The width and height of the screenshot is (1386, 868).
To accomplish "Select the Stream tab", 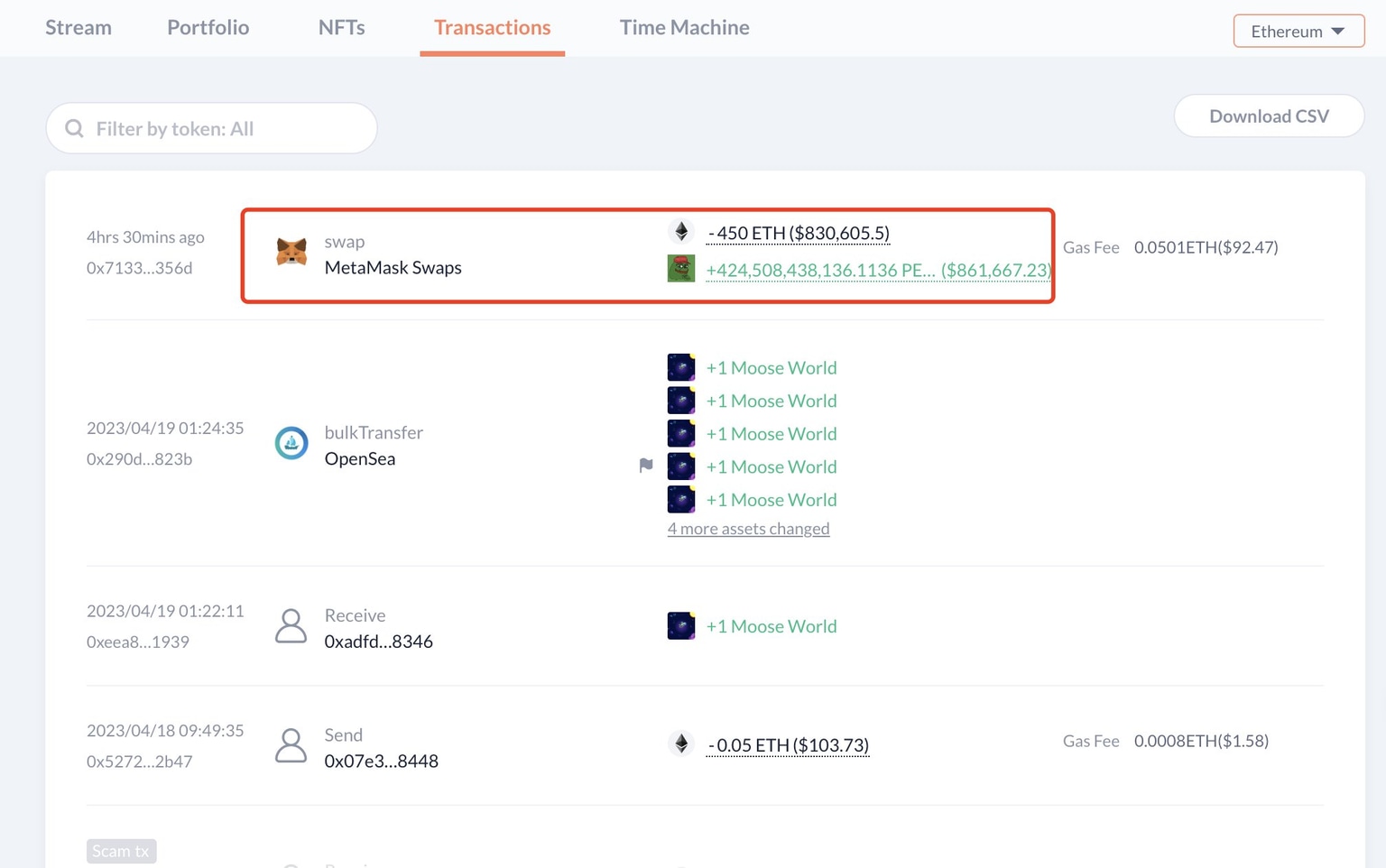I will pos(79,27).
